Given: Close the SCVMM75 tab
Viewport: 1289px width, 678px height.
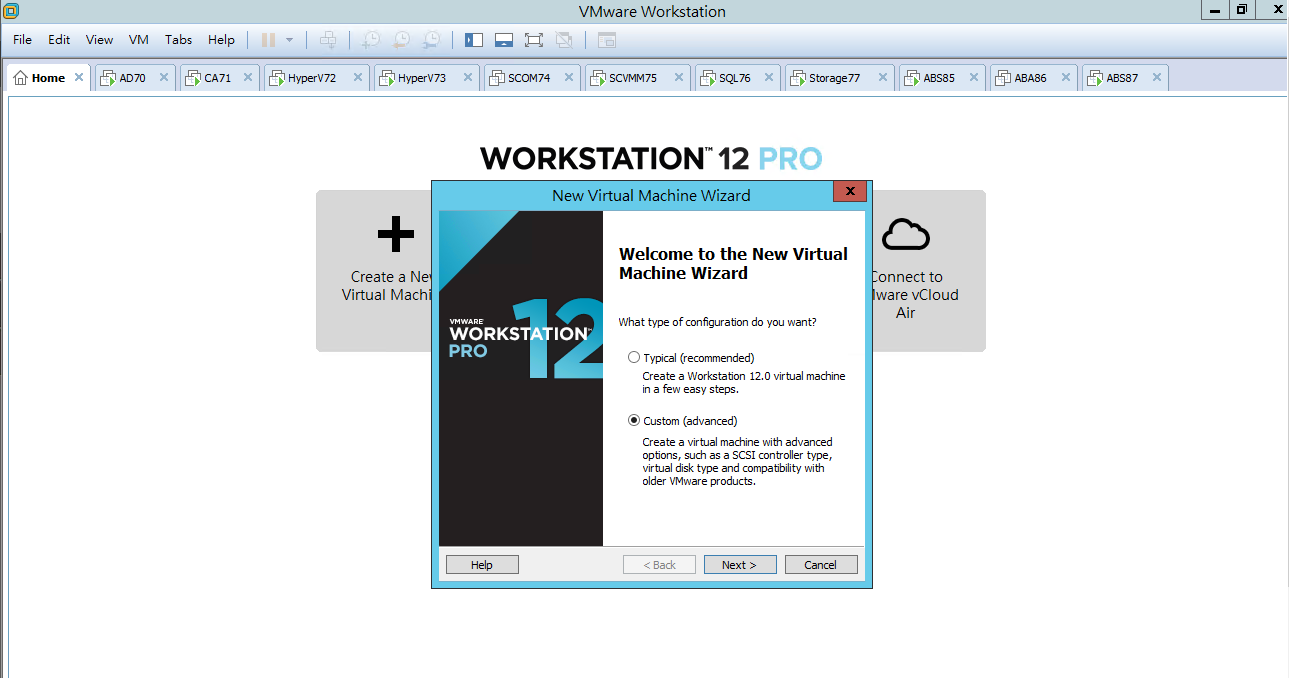Looking at the screenshot, I should pos(679,77).
